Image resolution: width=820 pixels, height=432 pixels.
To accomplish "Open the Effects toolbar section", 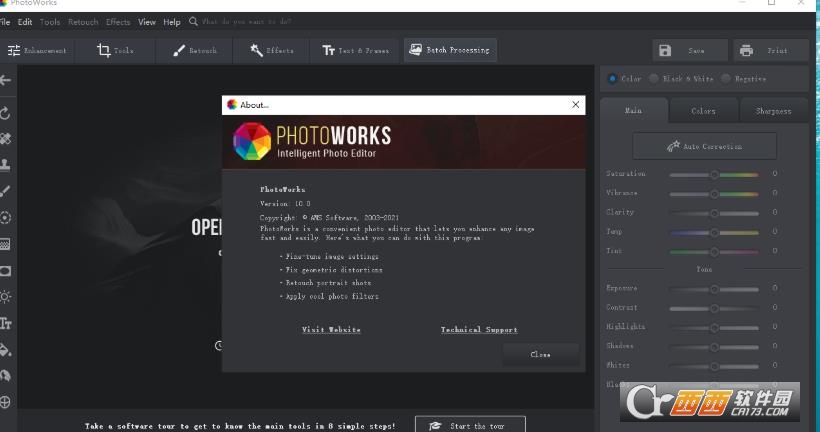I will (271, 51).
